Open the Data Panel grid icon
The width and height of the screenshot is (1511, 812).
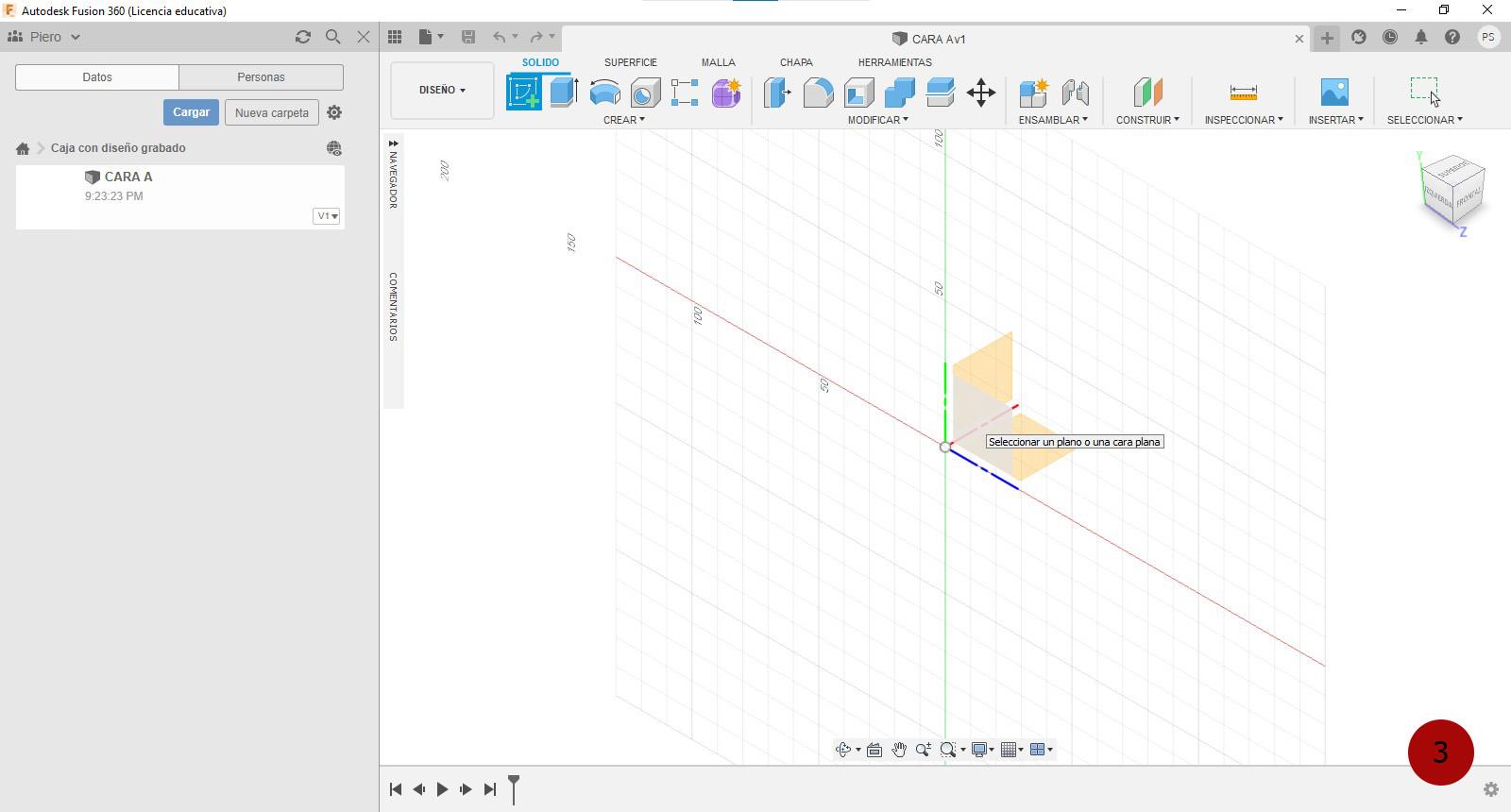(x=395, y=37)
